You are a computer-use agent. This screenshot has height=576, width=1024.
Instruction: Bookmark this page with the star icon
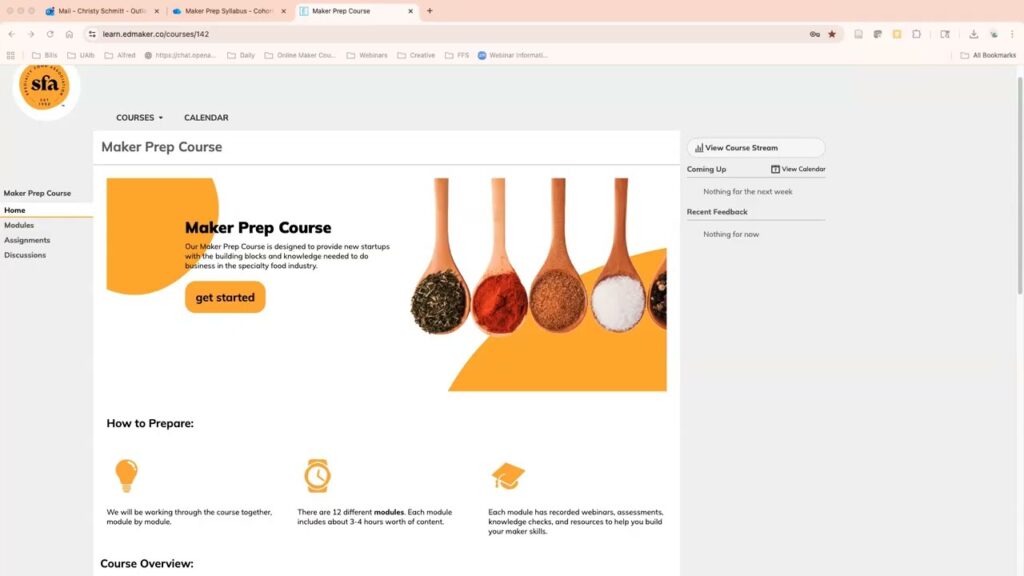[832, 34]
